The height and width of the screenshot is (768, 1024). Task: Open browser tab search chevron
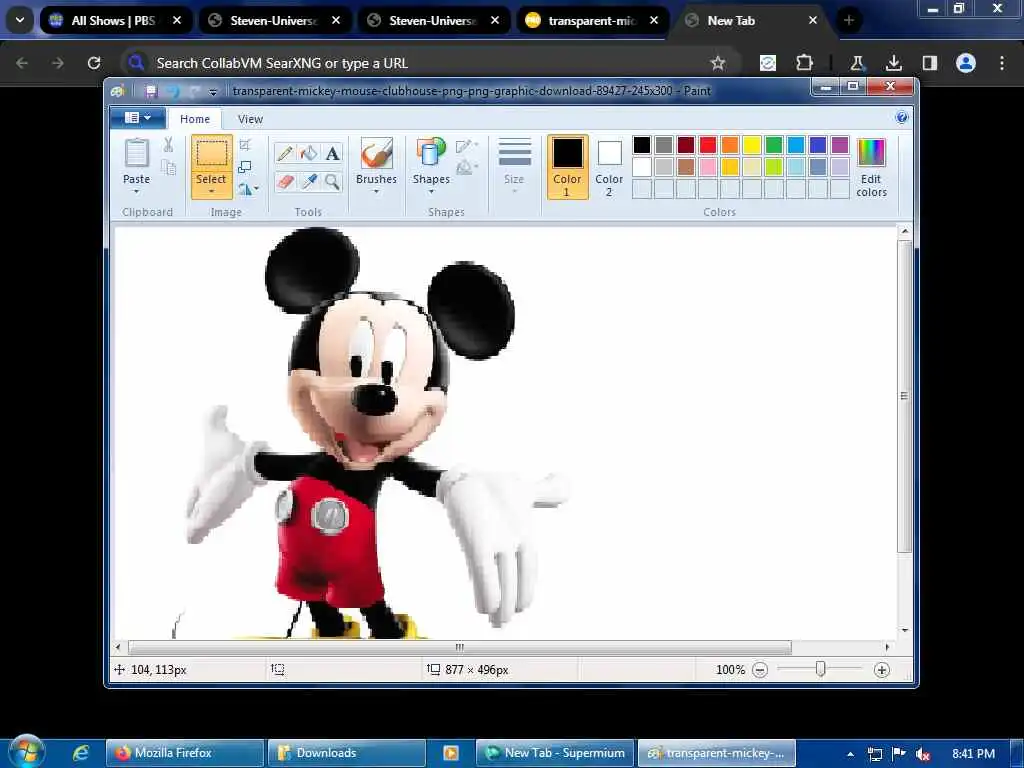[x=20, y=20]
